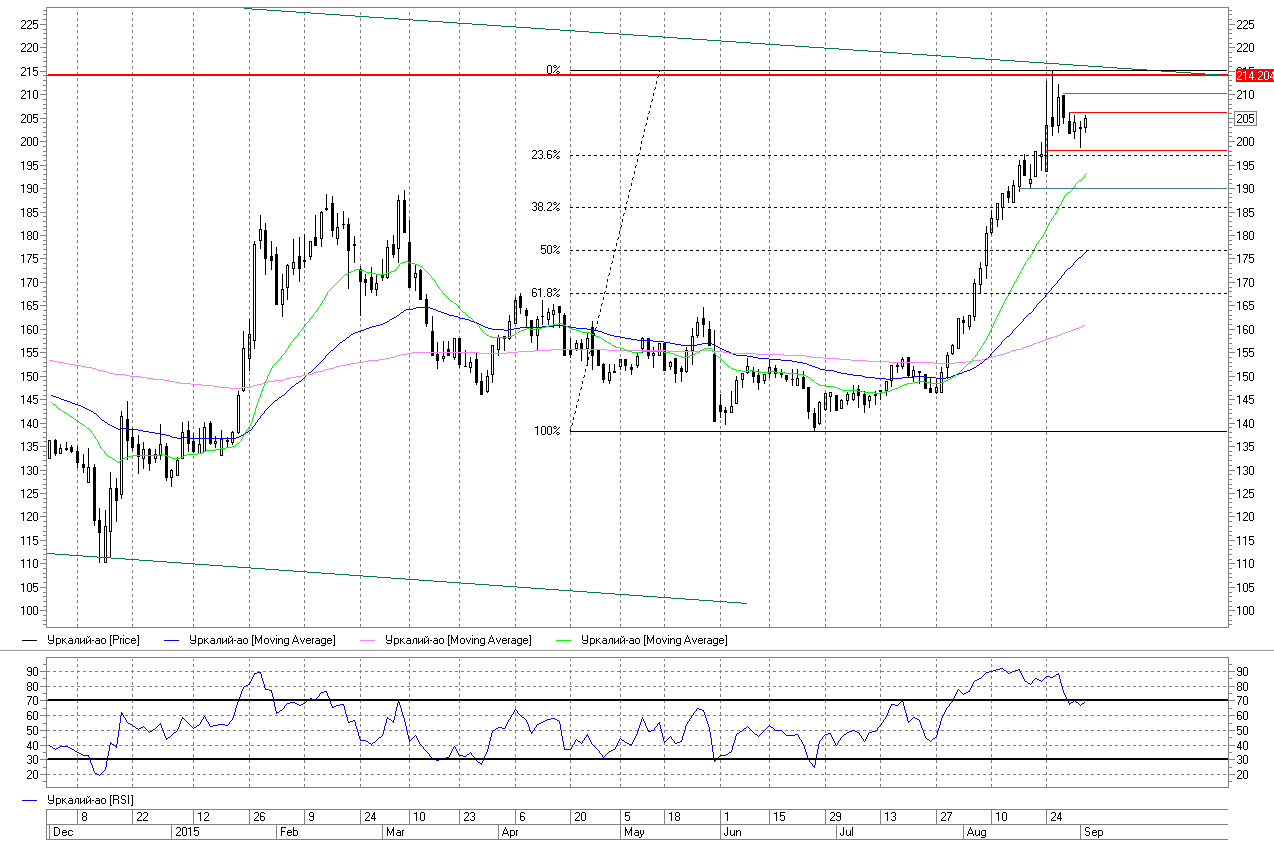Select the Dec month label on timeline
Screen dimensions: 1274x841
(63, 831)
